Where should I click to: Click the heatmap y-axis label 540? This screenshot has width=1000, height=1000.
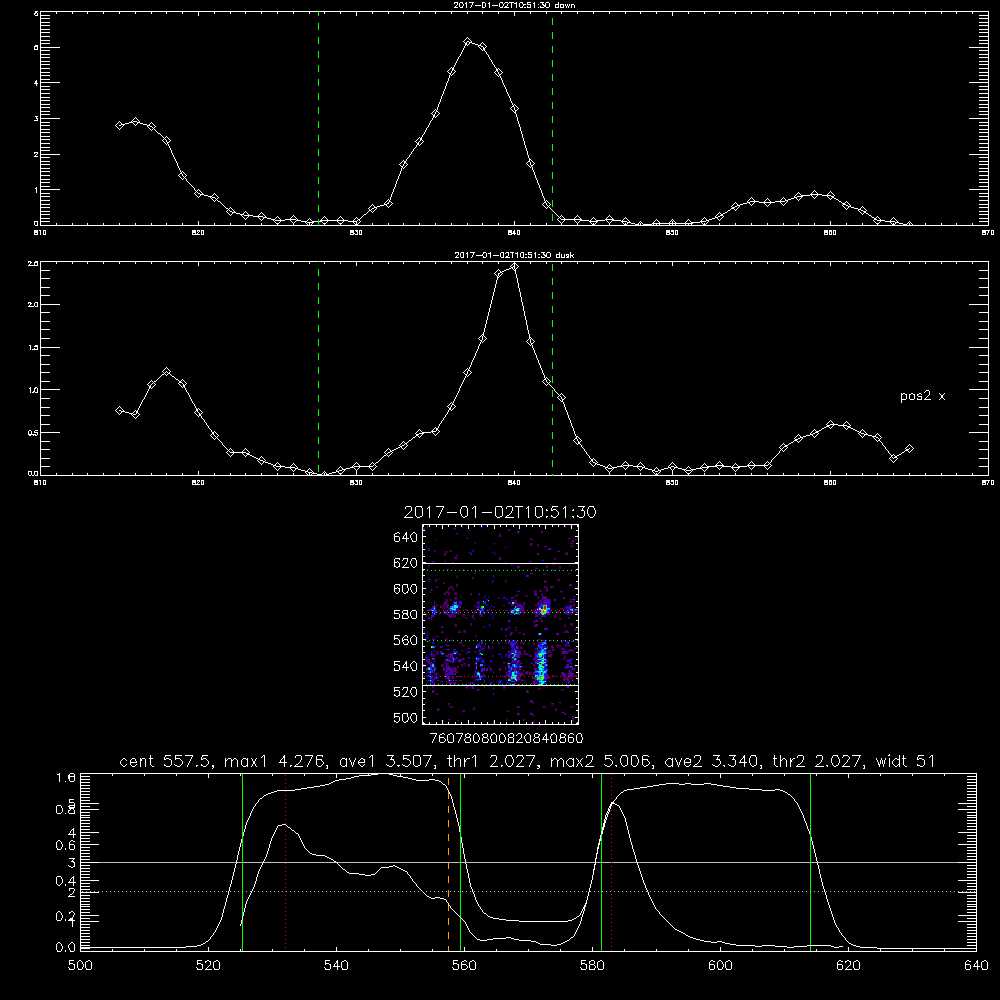pos(406,666)
